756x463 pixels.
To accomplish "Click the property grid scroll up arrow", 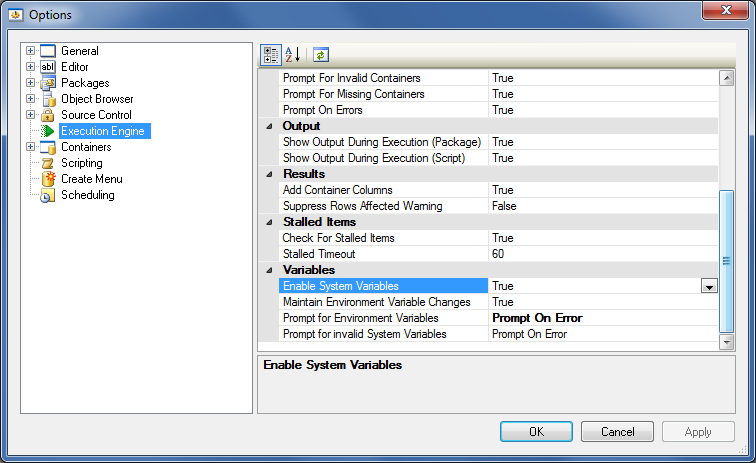I will tap(727, 78).
